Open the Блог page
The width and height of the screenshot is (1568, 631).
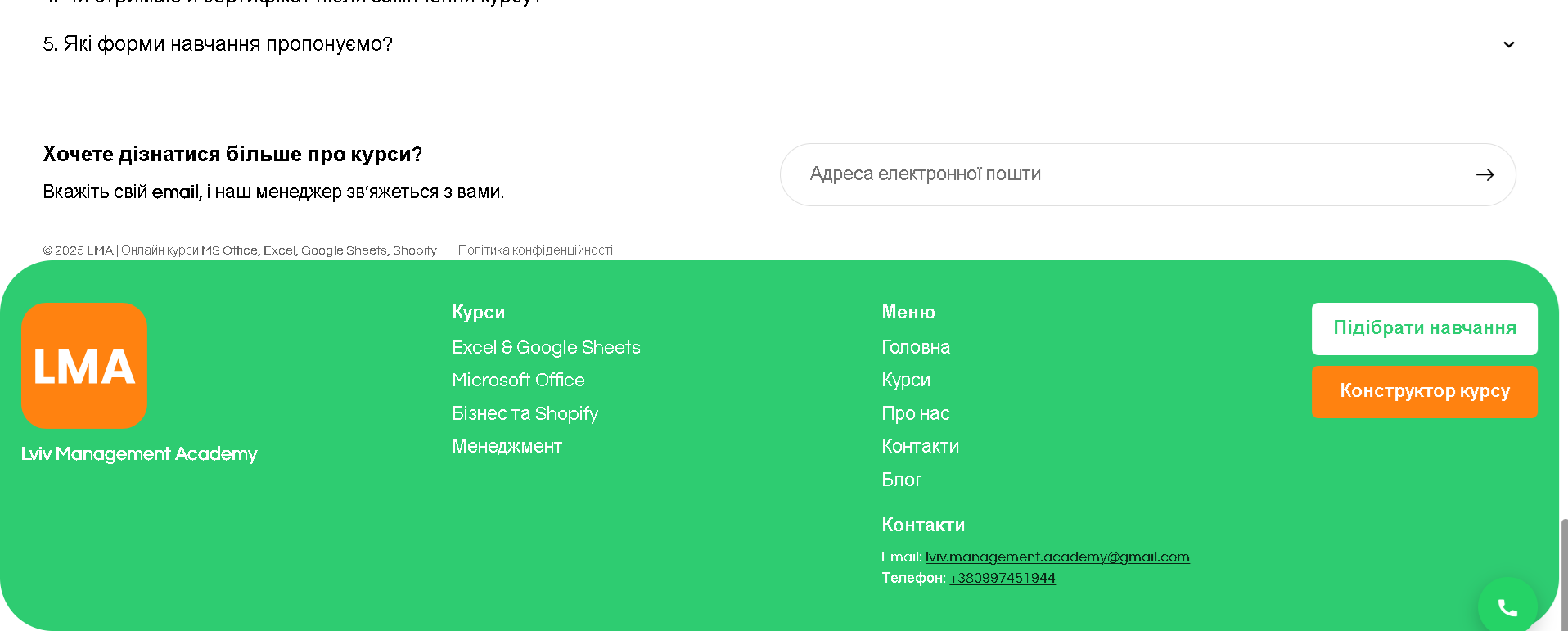(901, 480)
